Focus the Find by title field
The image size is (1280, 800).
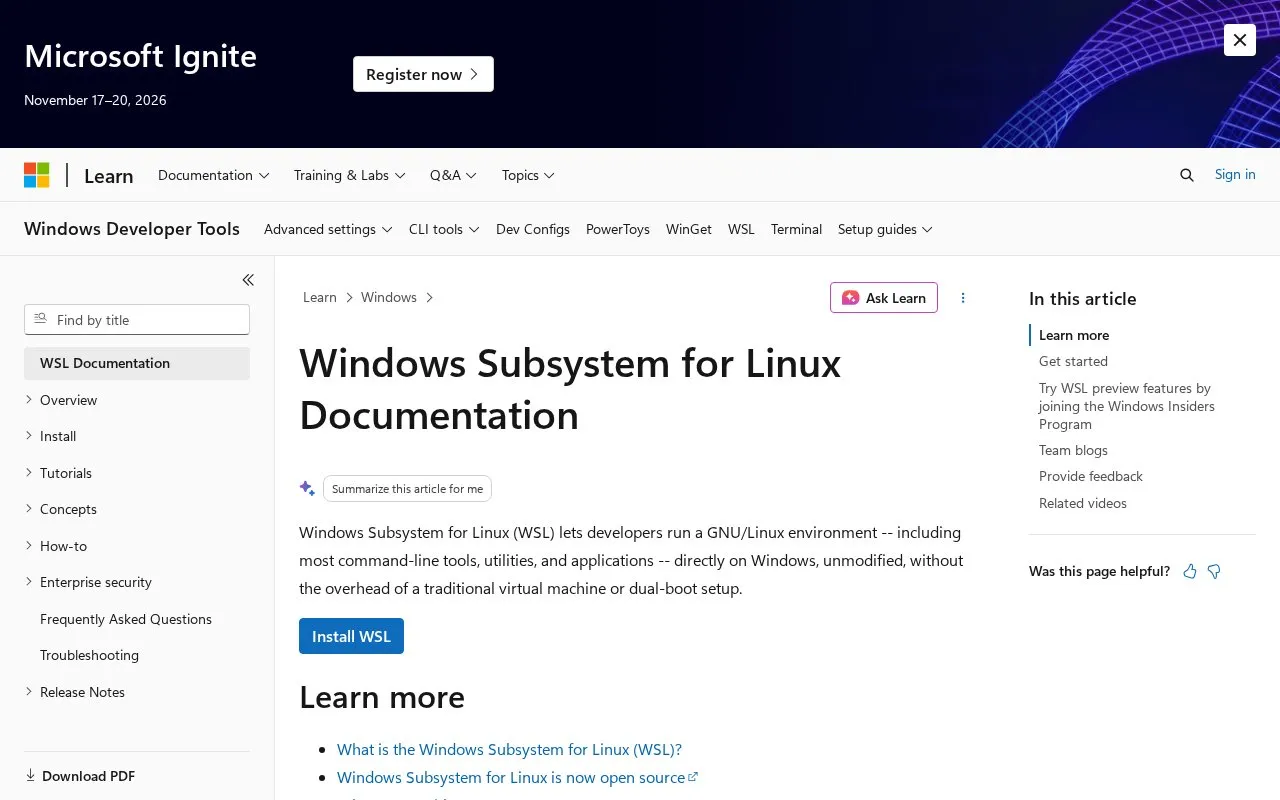point(137,320)
